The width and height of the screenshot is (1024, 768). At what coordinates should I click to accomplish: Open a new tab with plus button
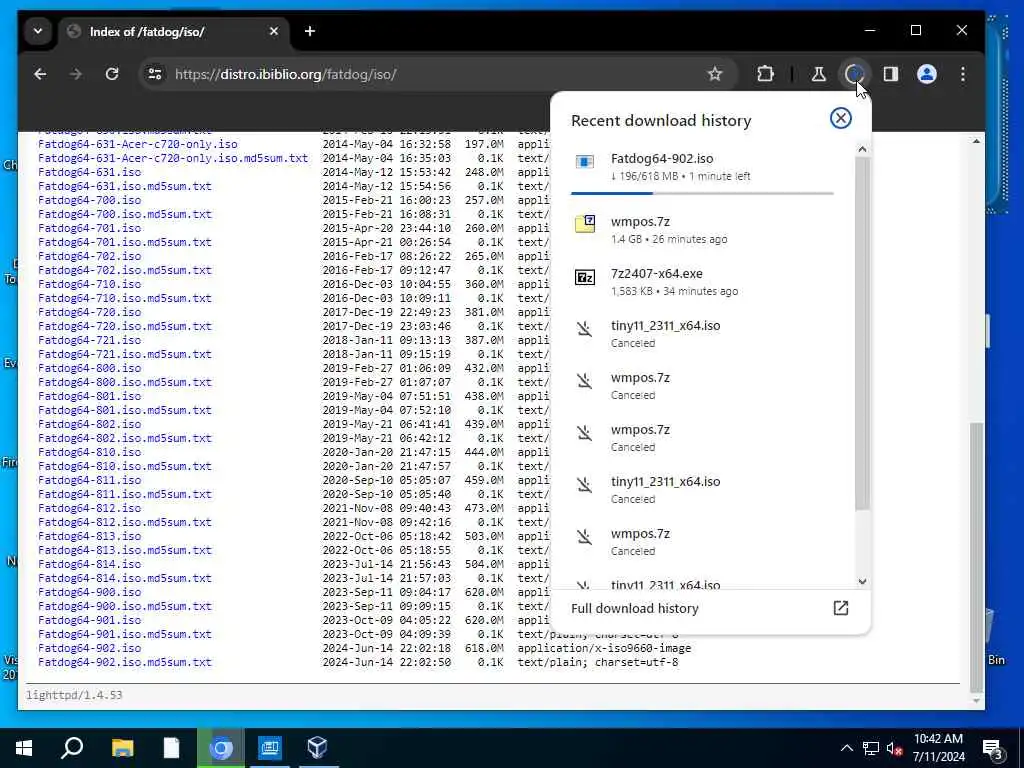[x=310, y=31]
